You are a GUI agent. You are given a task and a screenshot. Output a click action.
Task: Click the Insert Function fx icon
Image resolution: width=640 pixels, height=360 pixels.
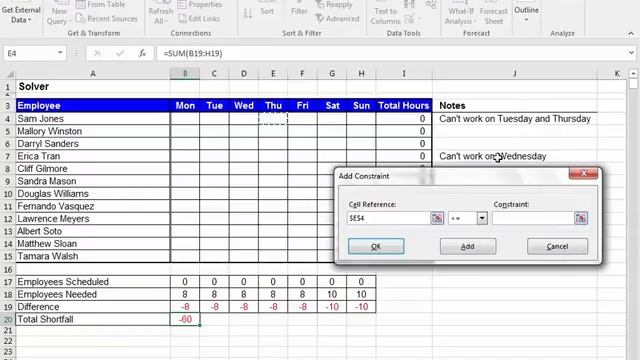[x=142, y=53]
